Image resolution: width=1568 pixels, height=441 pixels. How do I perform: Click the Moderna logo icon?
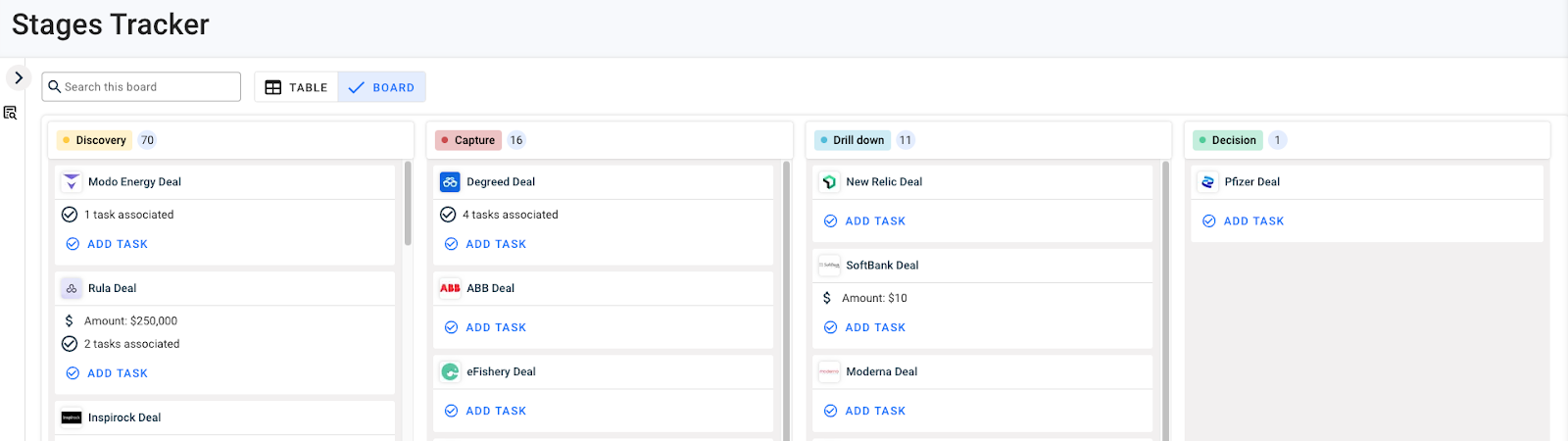(x=829, y=371)
